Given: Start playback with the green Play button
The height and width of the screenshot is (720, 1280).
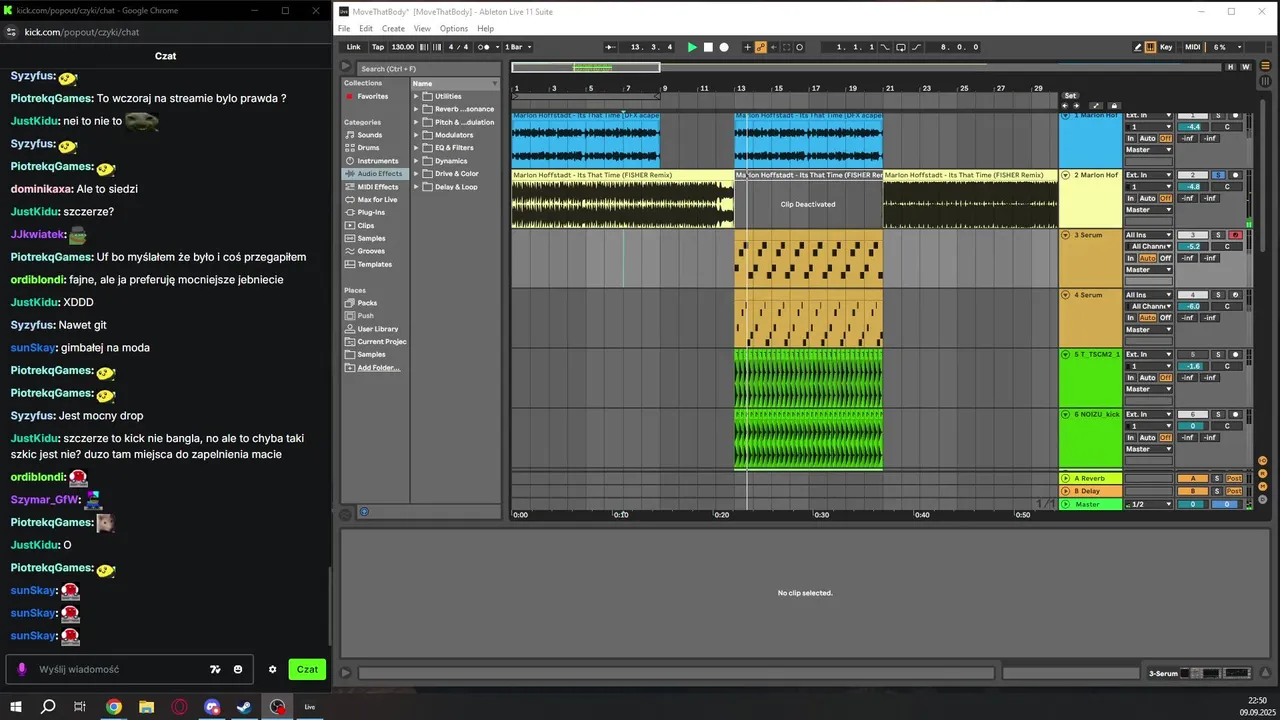Looking at the screenshot, I should pyautogui.click(x=692, y=47).
